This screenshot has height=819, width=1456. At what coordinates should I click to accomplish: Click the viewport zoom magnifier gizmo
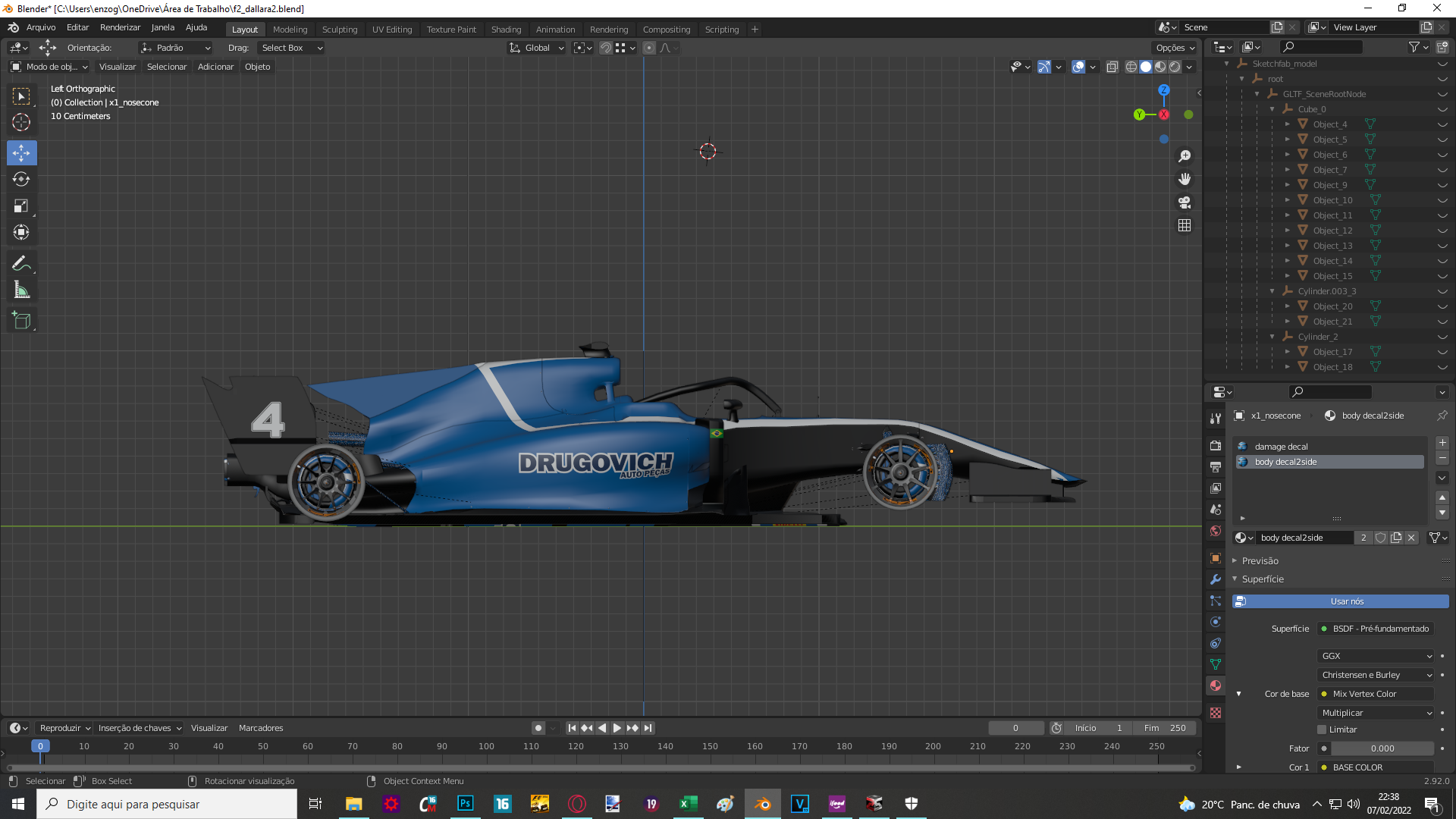click(x=1185, y=155)
